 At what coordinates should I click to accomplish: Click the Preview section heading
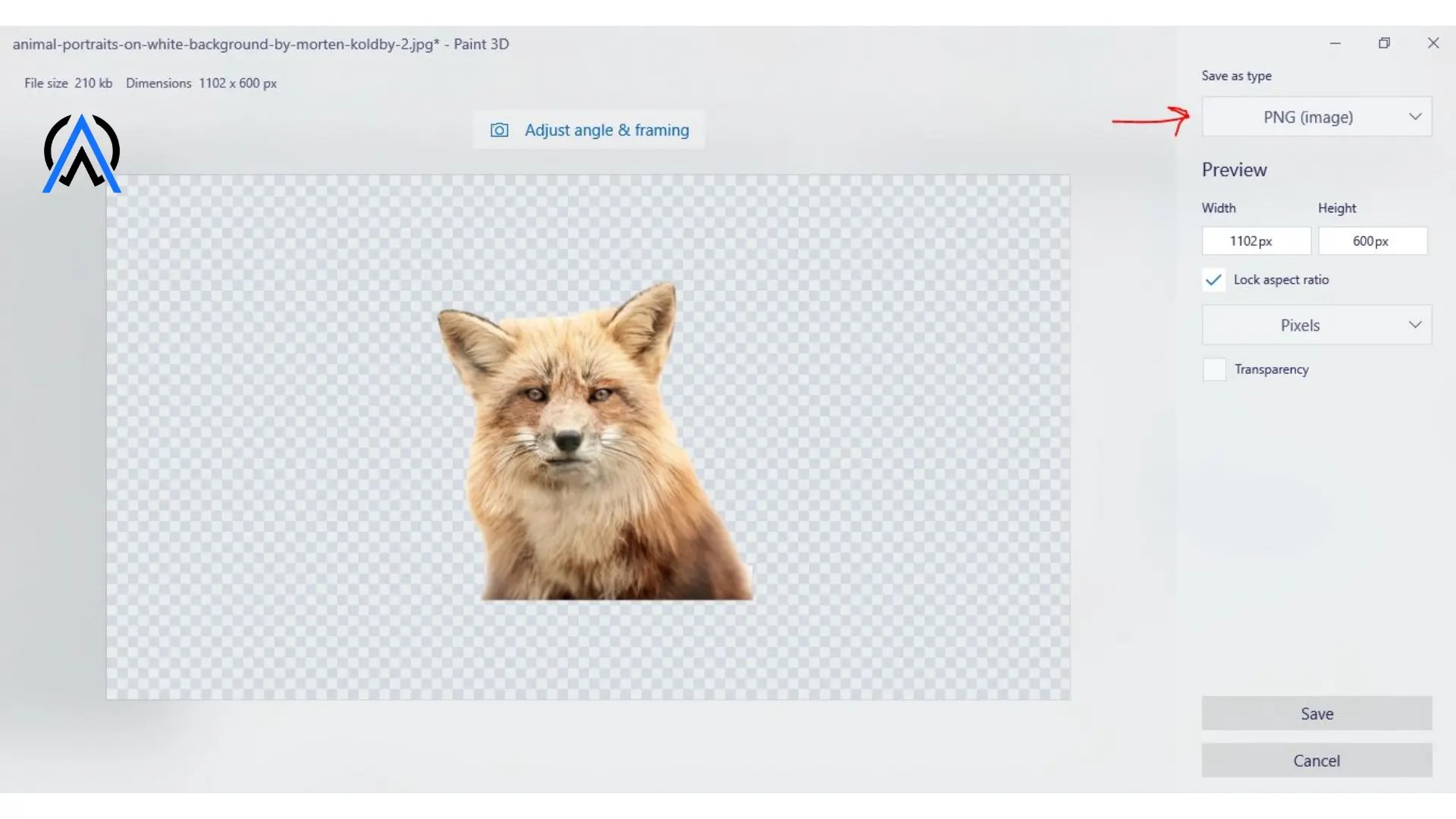[1234, 169]
